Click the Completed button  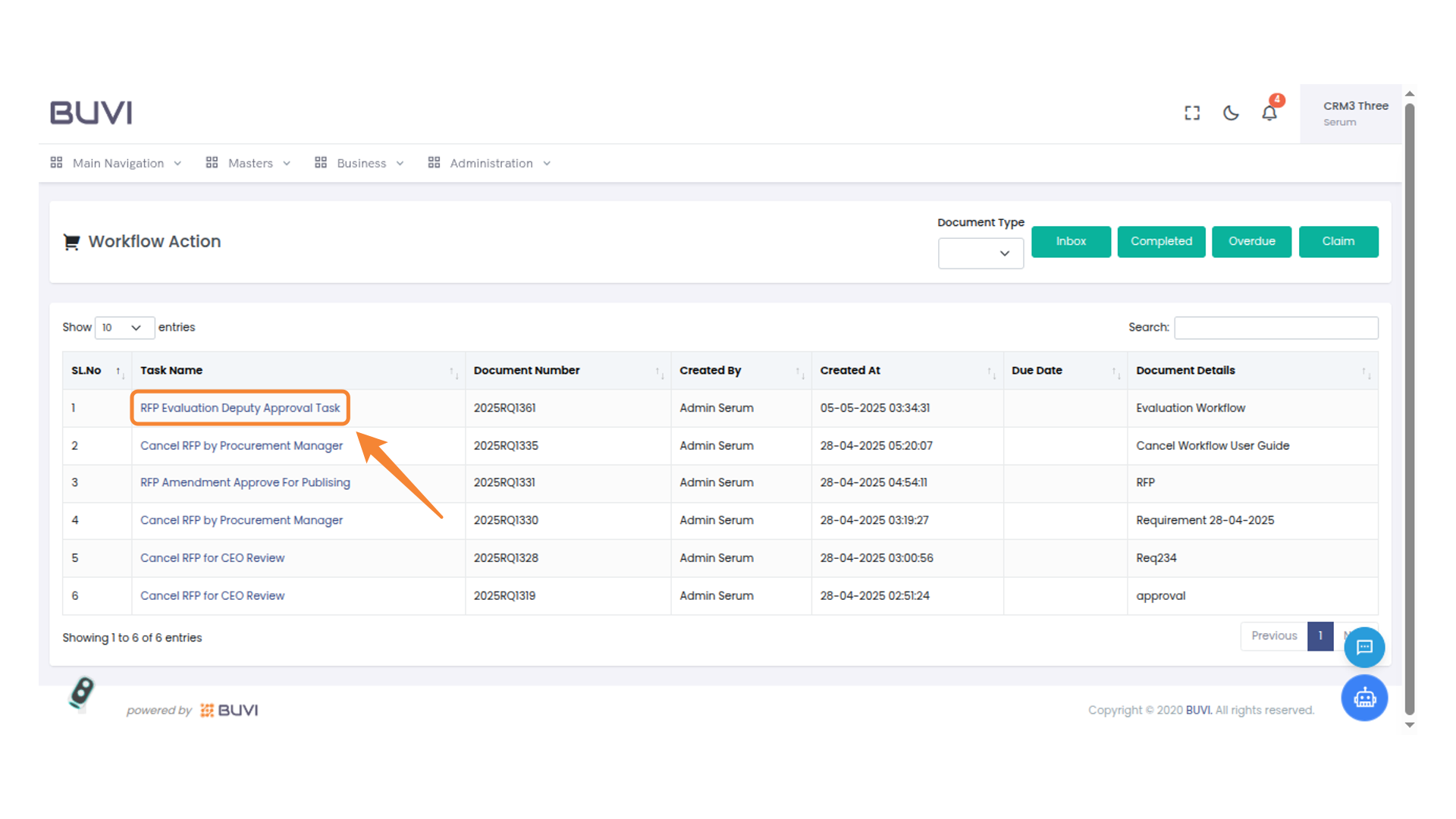pyautogui.click(x=1161, y=242)
